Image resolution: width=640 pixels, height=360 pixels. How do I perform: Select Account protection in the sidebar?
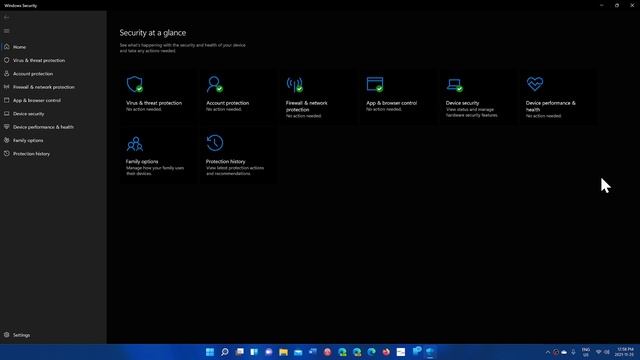(x=53, y=74)
